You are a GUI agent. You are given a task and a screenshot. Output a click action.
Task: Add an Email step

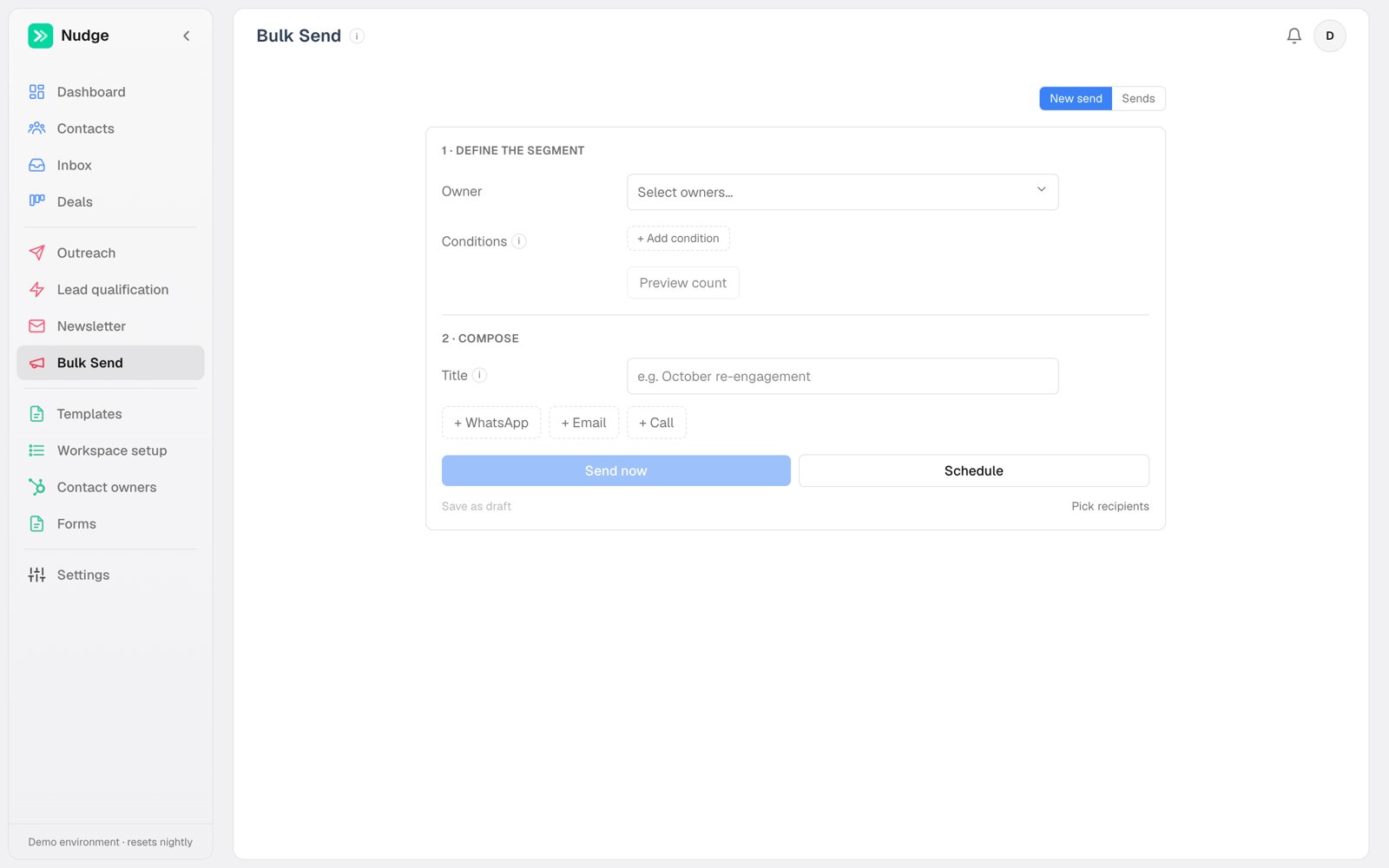[x=583, y=423]
